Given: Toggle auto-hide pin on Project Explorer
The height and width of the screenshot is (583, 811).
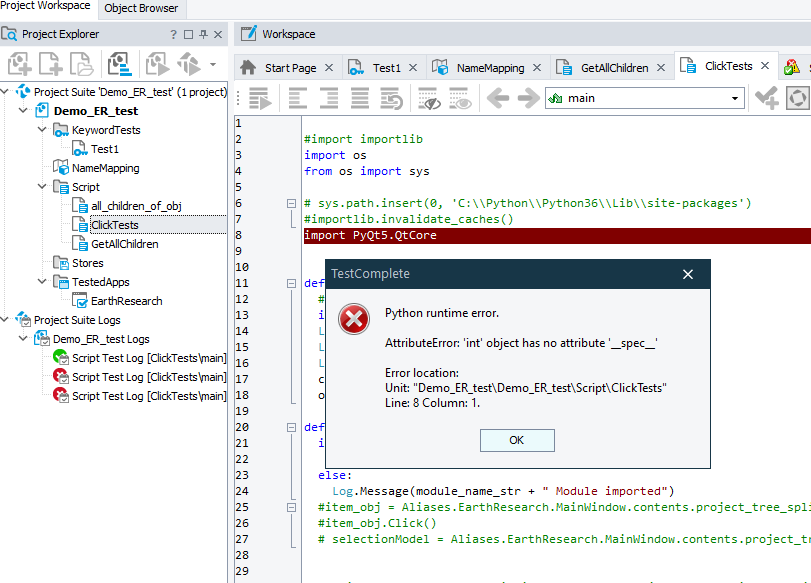Looking at the screenshot, I should tap(204, 34).
